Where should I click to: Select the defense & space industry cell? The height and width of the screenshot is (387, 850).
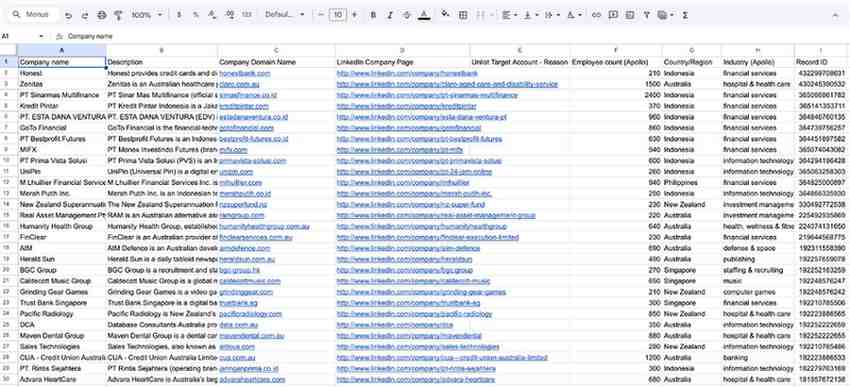pyautogui.click(x=758, y=248)
